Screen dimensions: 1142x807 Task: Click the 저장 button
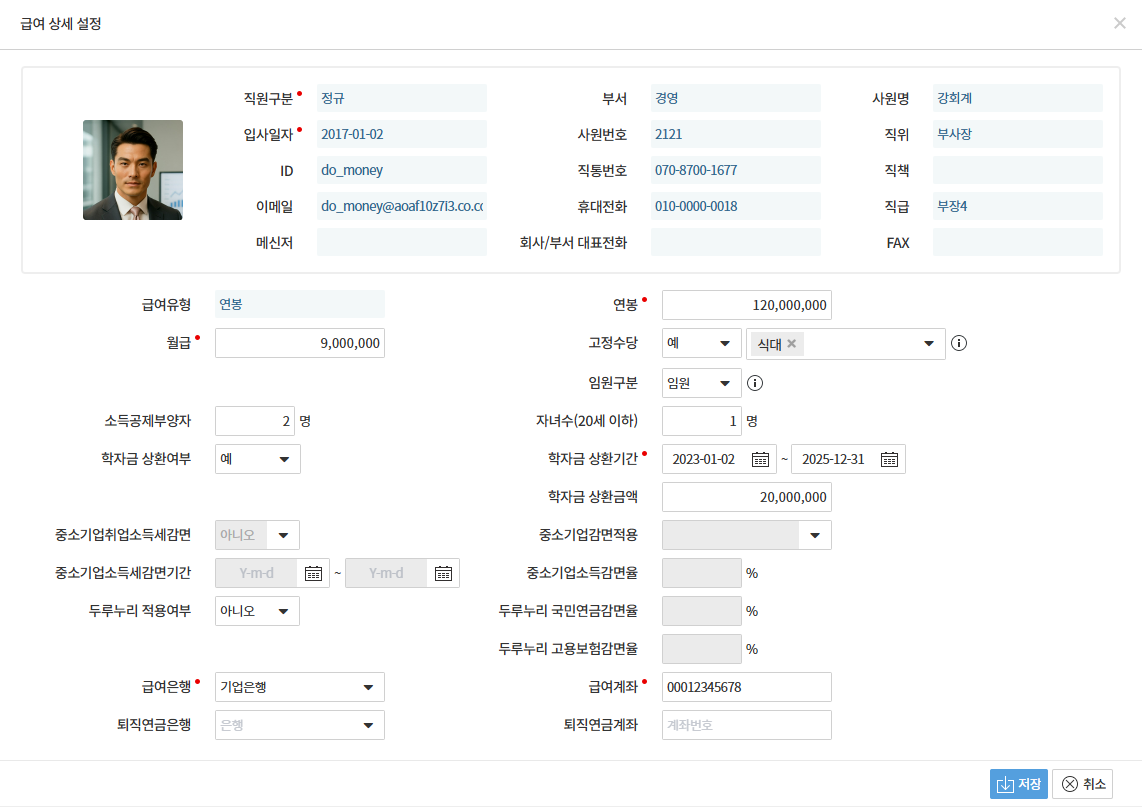(1018, 784)
